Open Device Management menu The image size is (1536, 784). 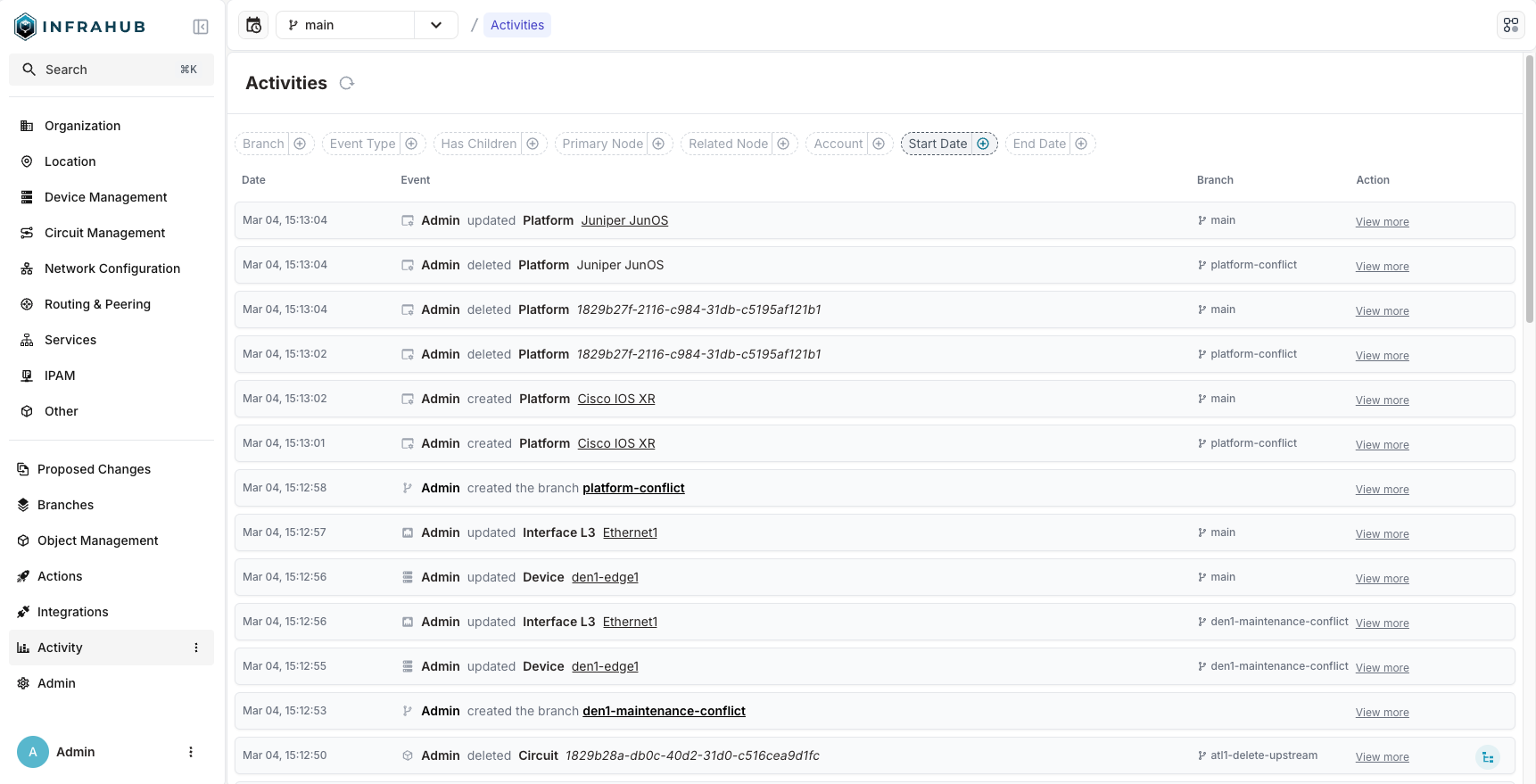tap(105, 197)
